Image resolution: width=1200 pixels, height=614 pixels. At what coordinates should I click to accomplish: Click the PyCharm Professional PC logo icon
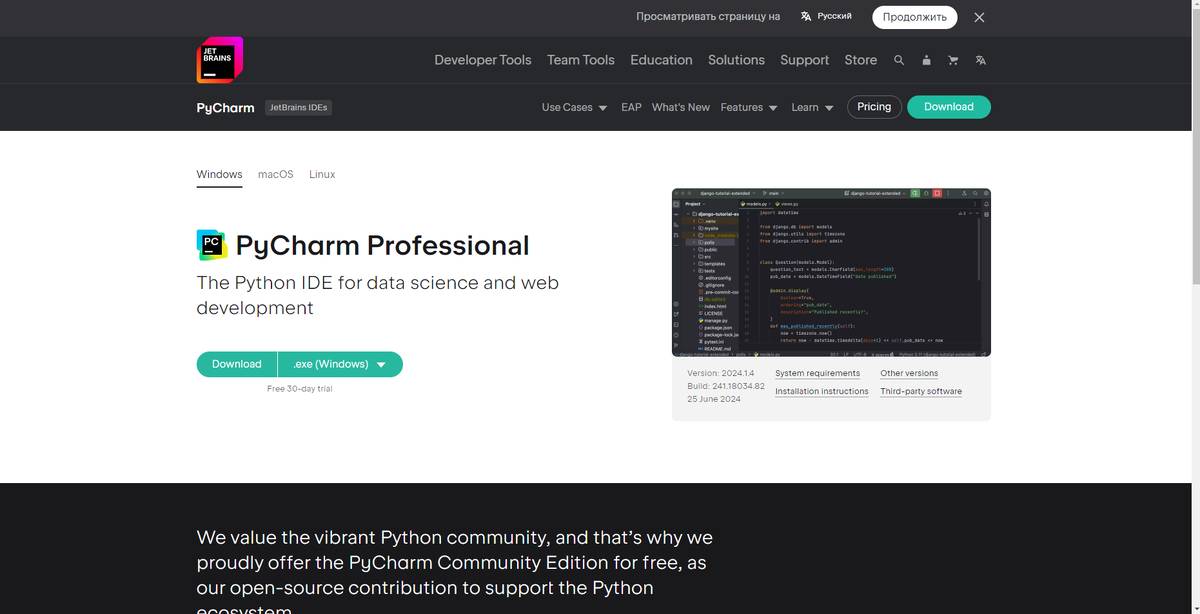(x=212, y=244)
